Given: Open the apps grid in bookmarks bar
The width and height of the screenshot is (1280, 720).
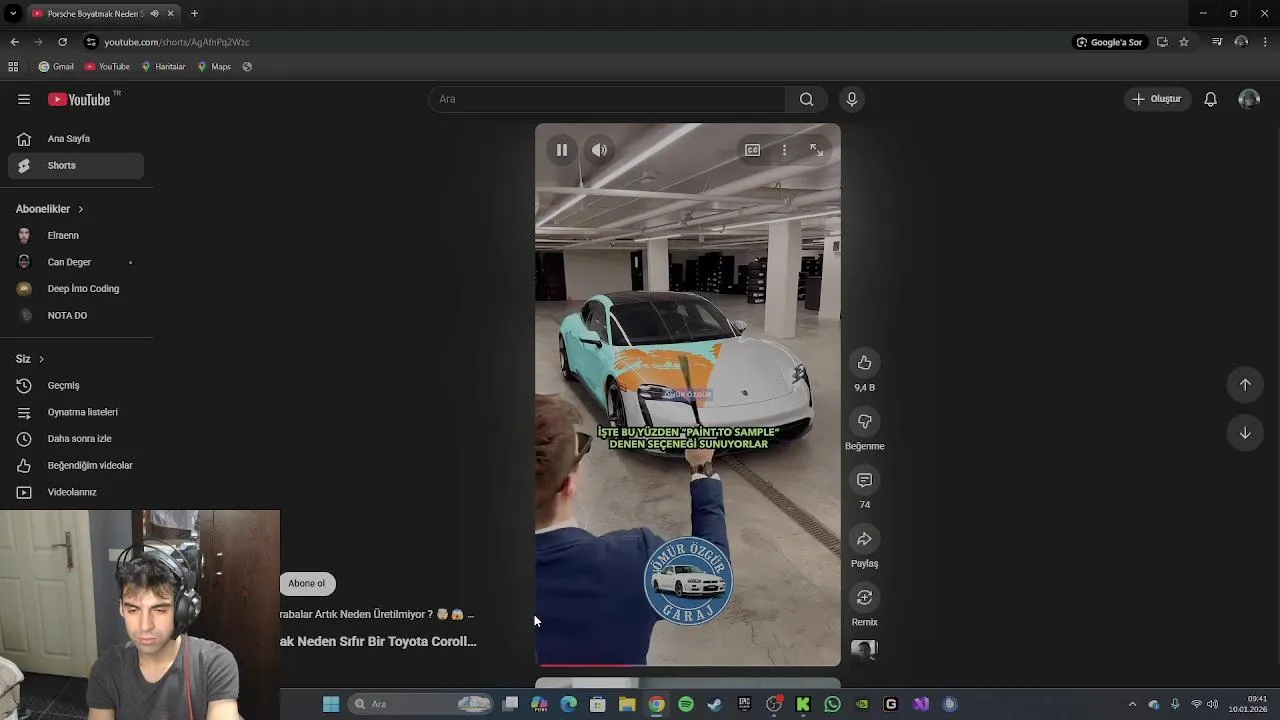Looking at the screenshot, I should pyautogui.click(x=13, y=67).
